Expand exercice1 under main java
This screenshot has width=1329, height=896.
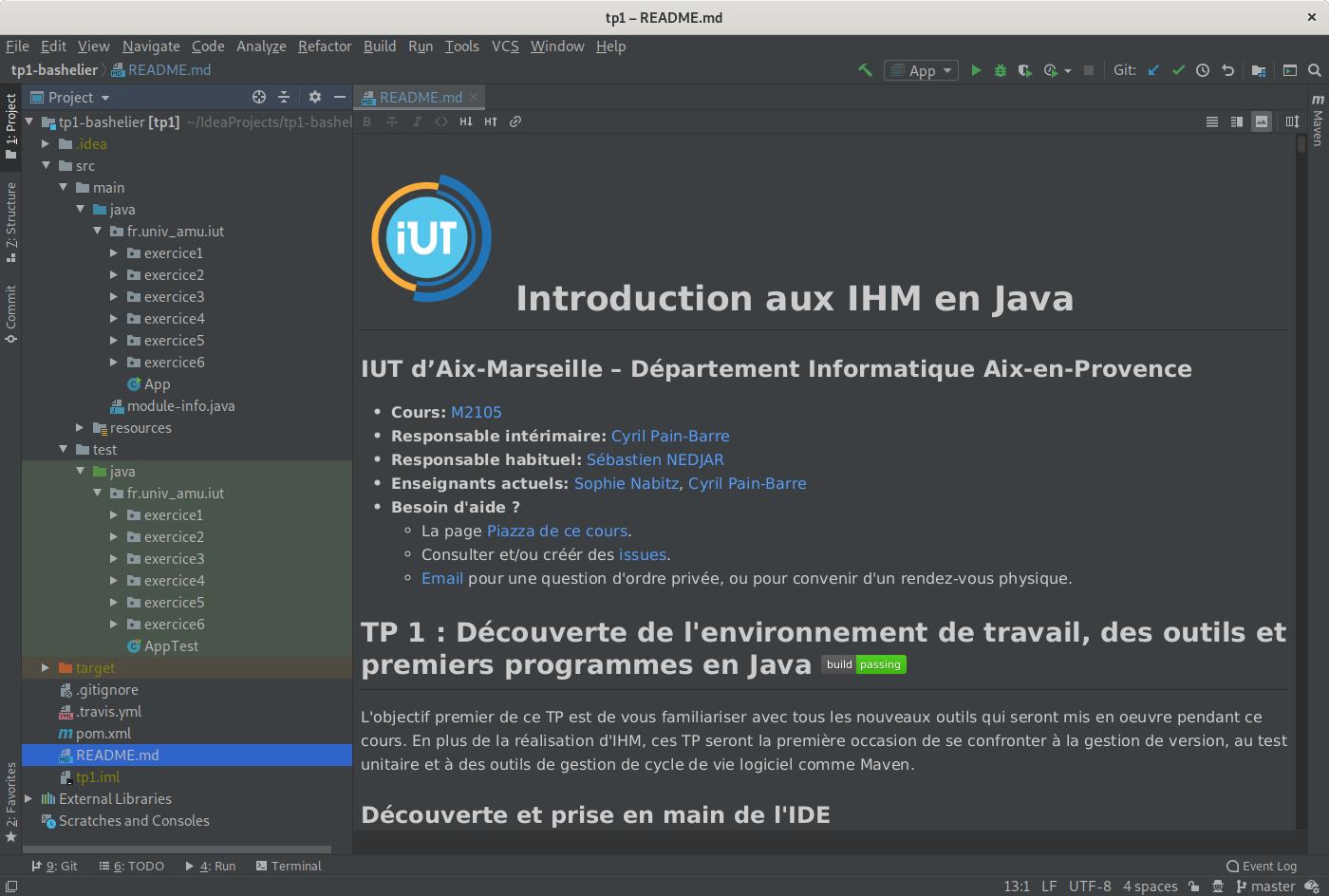pos(114,253)
